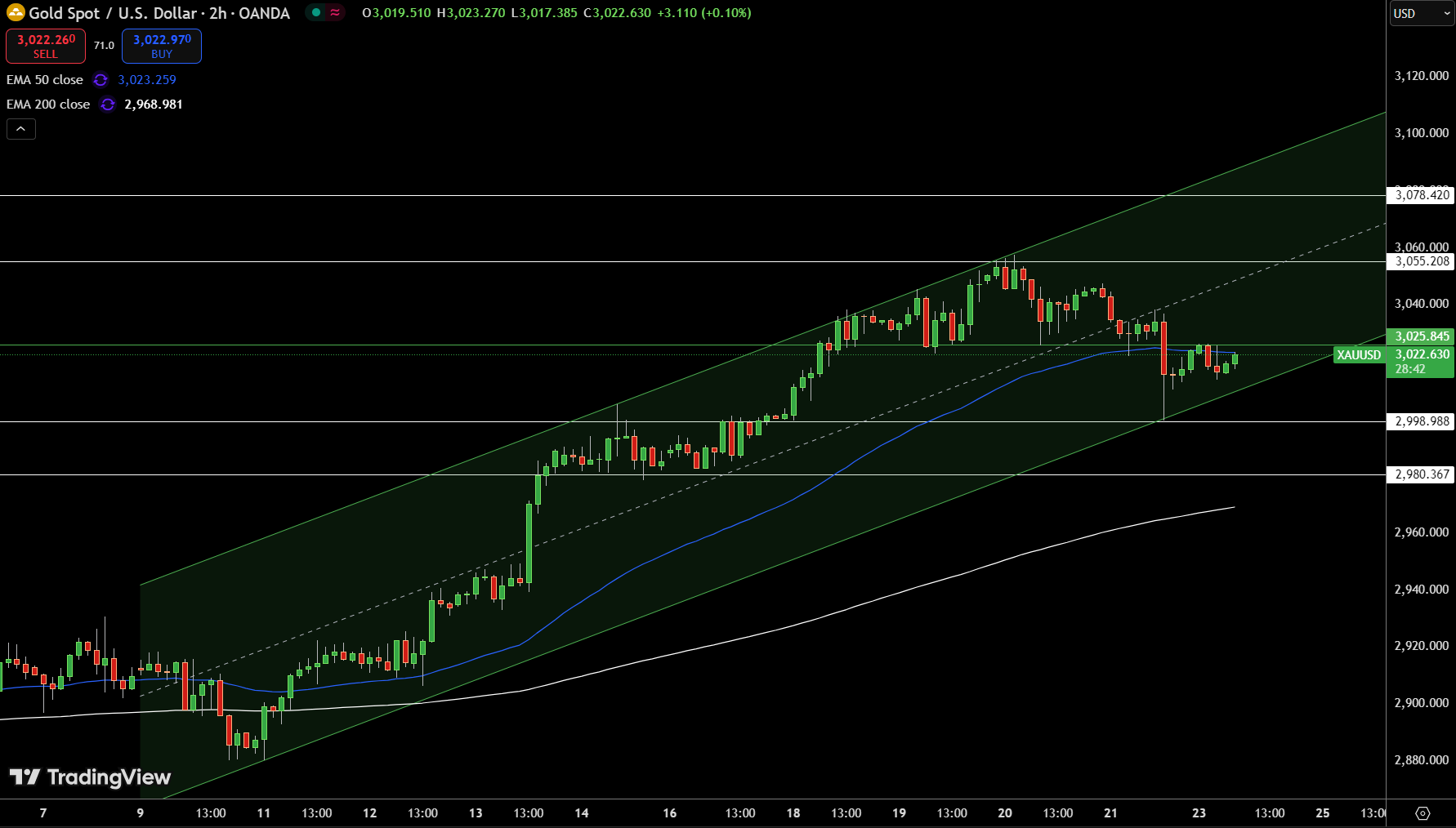Image resolution: width=1456 pixels, height=828 pixels.
Task: Click the 2,980.367 horizontal line price label
Action: tap(1421, 474)
